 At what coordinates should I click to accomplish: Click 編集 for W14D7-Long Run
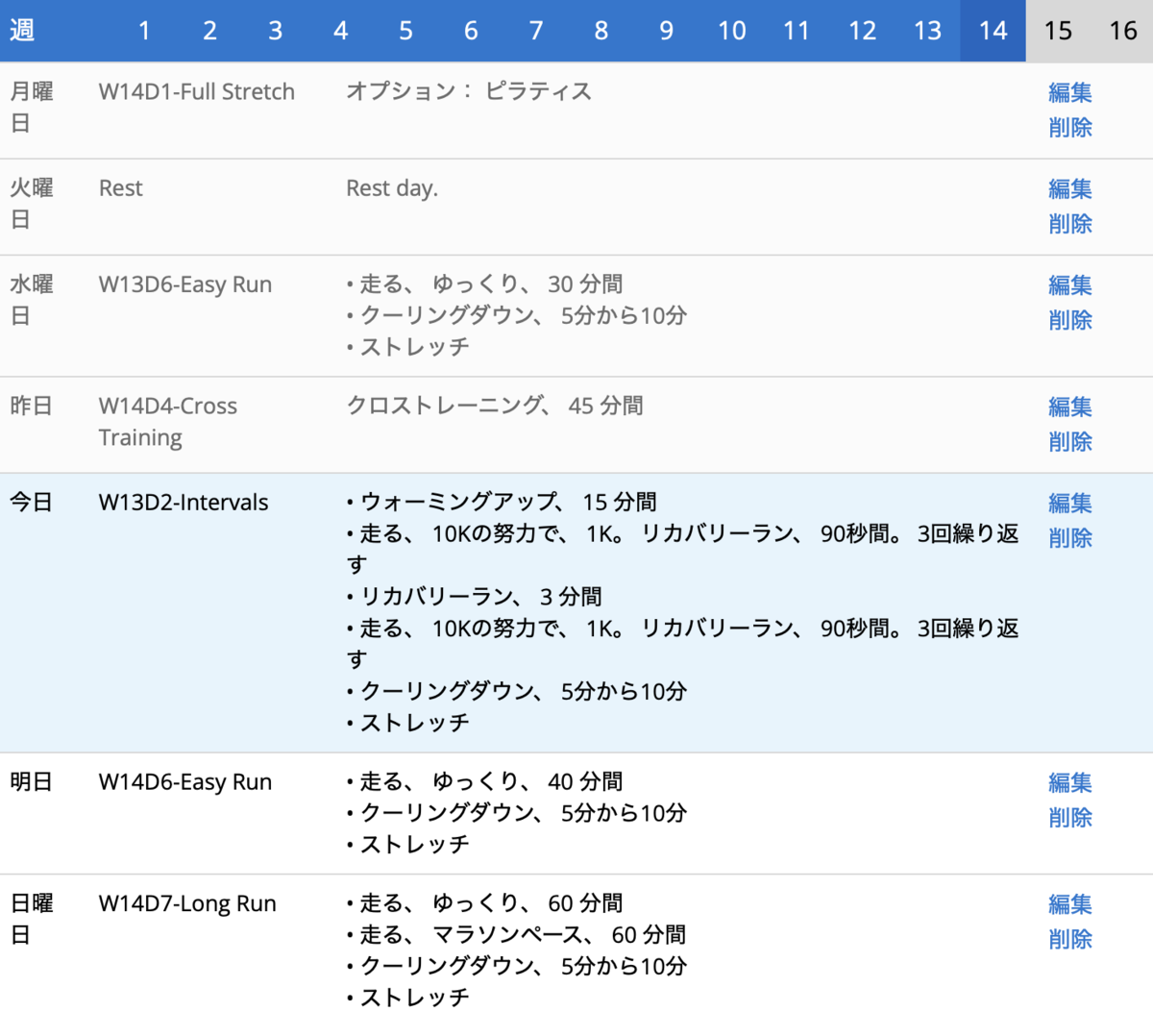point(1070,904)
